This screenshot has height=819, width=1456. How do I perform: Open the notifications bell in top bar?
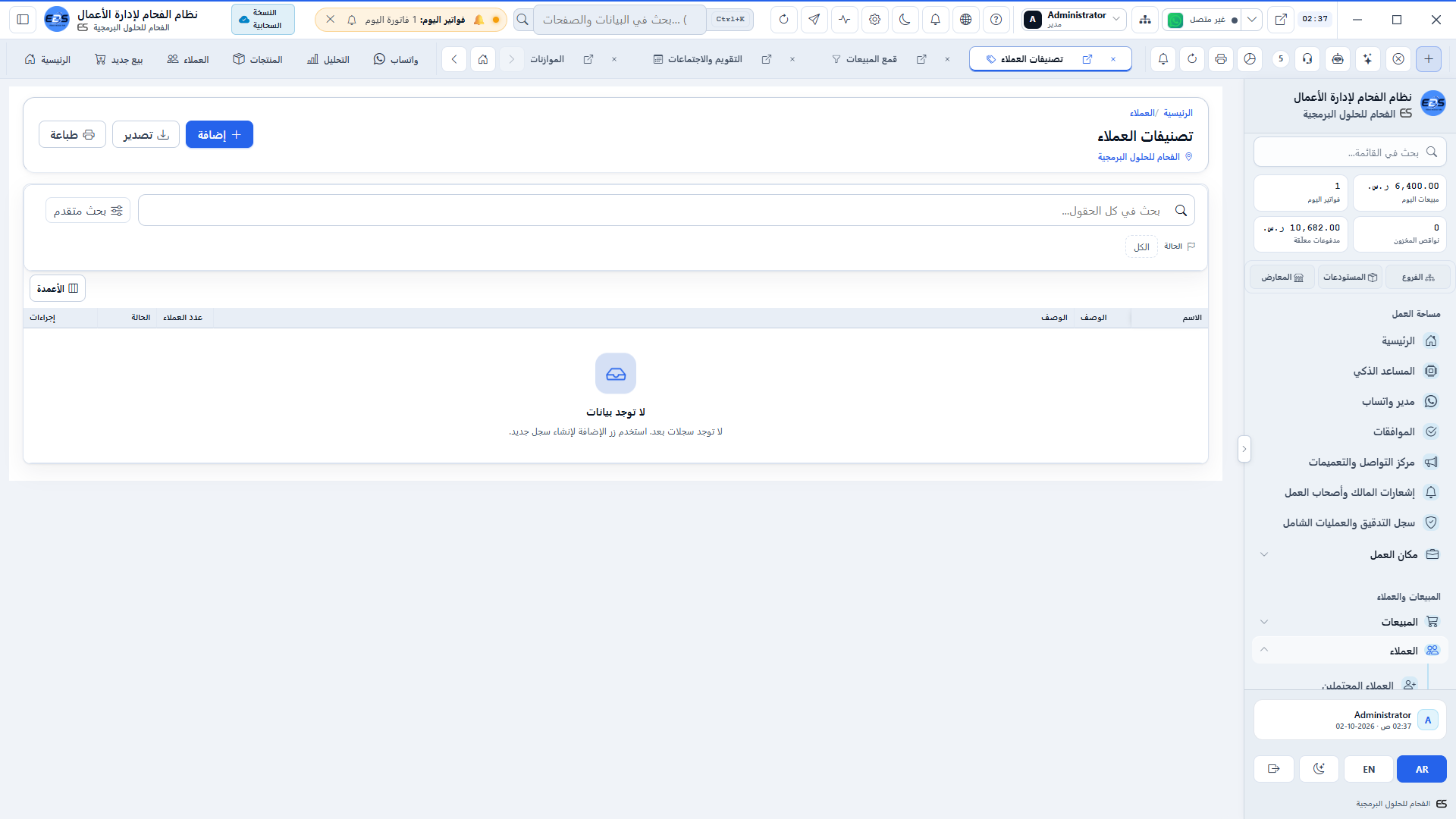pos(935,20)
